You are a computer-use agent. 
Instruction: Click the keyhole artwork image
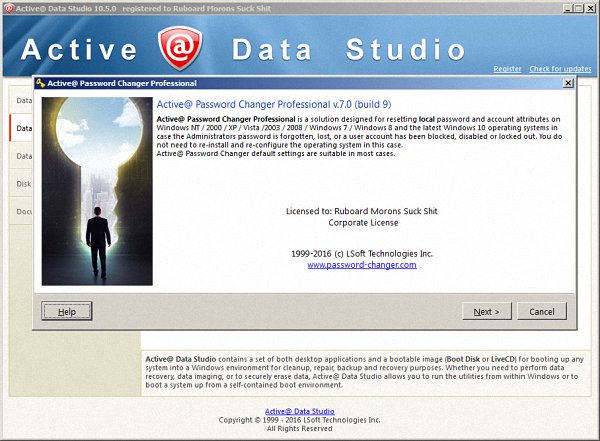click(x=97, y=191)
